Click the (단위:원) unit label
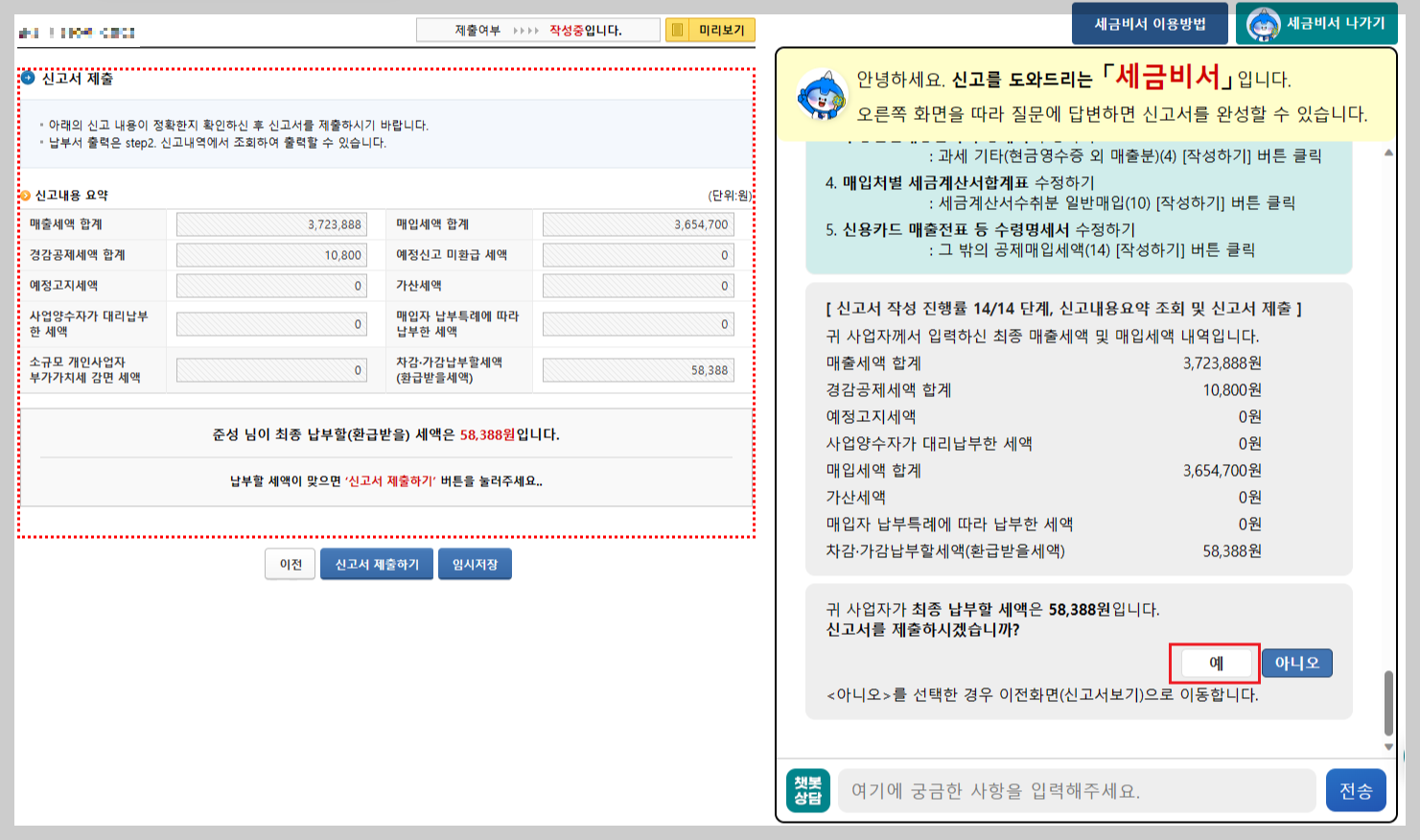Image resolution: width=1420 pixels, height=840 pixels. [730, 196]
